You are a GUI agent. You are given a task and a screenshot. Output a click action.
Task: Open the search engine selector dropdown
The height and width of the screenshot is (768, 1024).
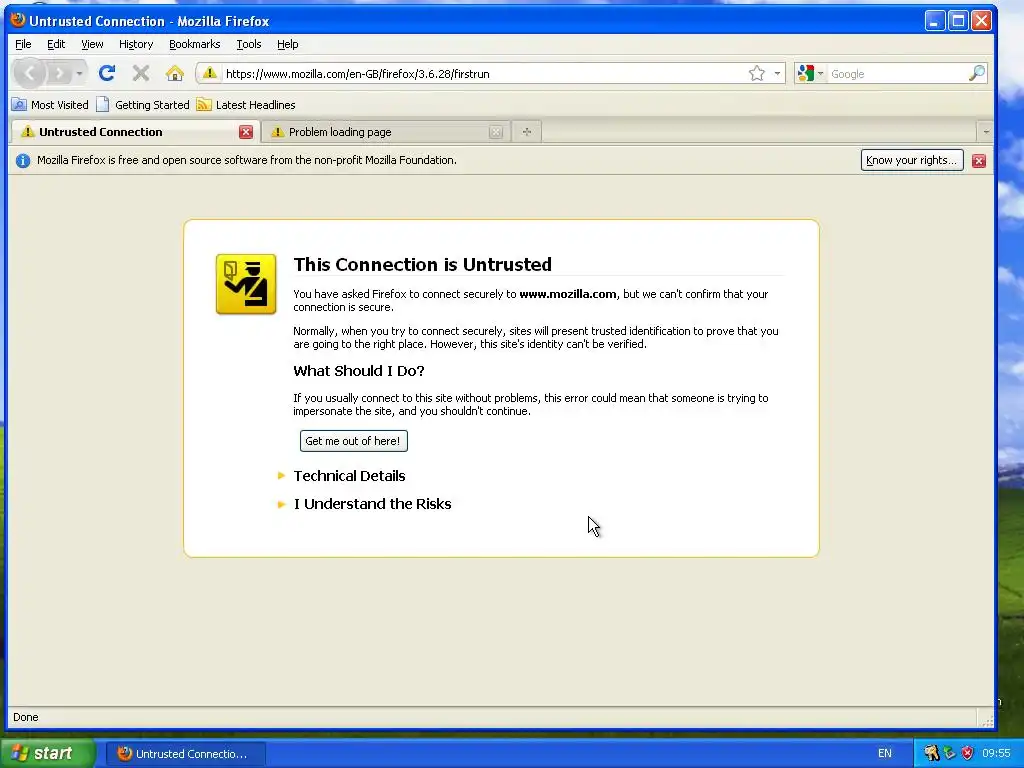810,73
